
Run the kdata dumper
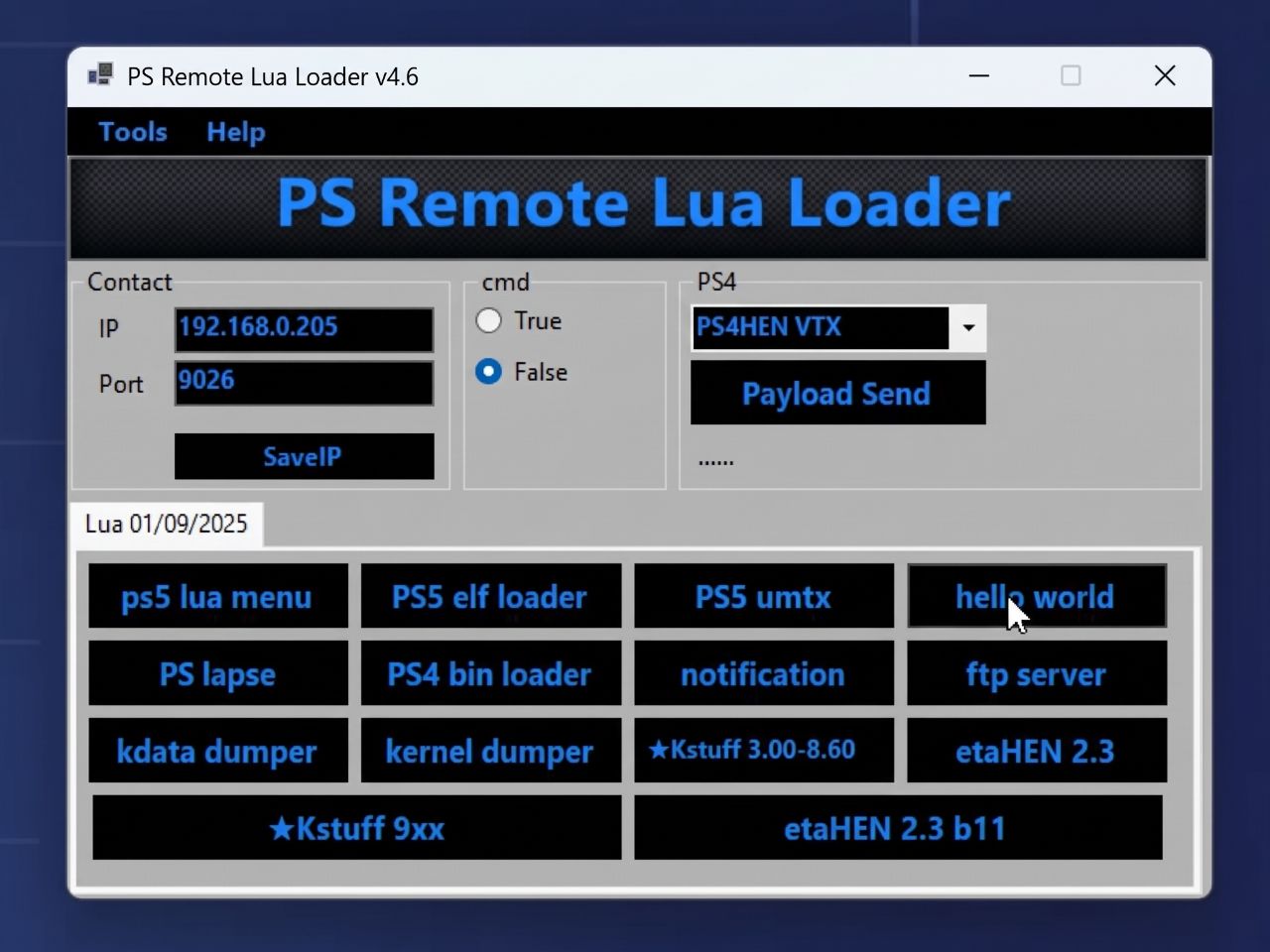click(218, 751)
